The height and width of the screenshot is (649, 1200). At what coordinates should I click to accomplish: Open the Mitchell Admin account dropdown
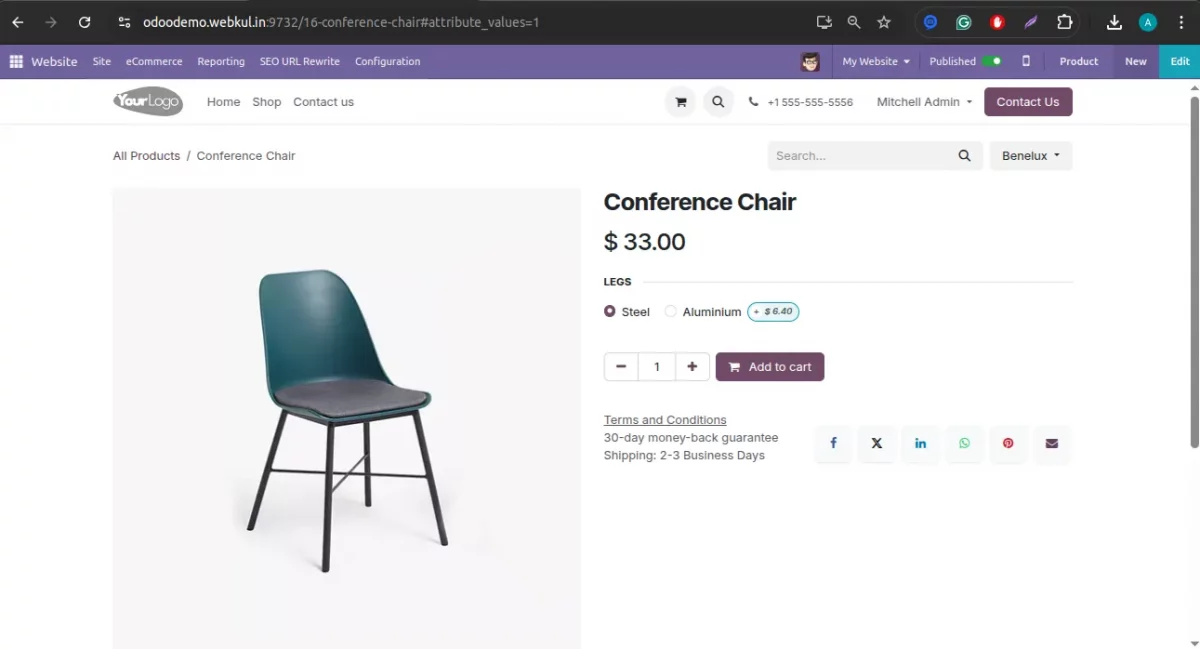[x=922, y=101]
